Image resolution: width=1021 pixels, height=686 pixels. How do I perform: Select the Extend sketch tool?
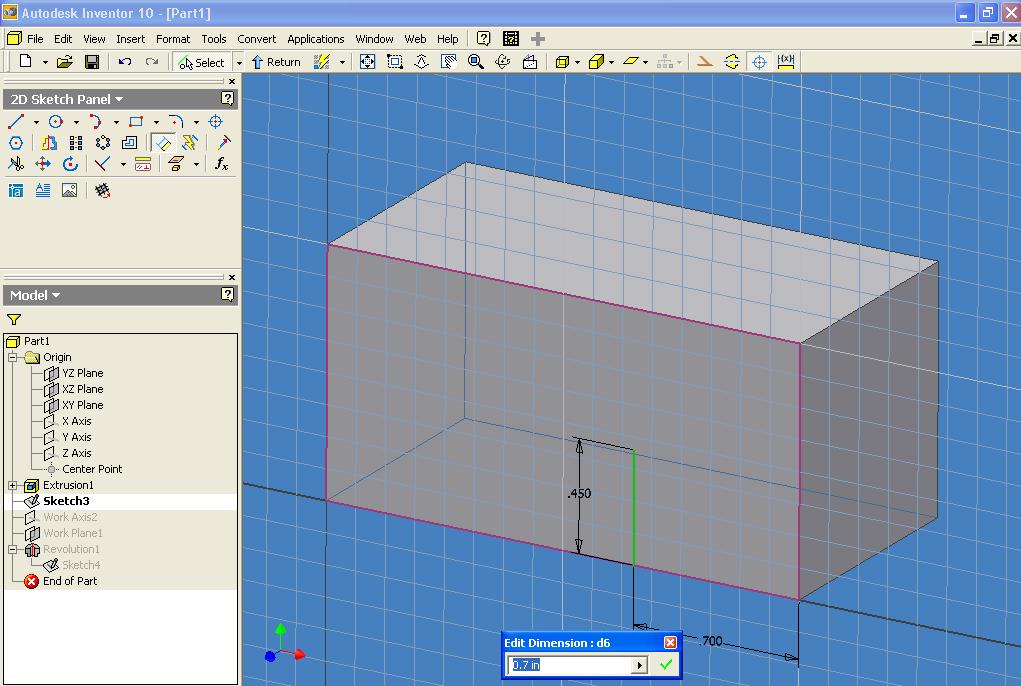coord(223,143)
